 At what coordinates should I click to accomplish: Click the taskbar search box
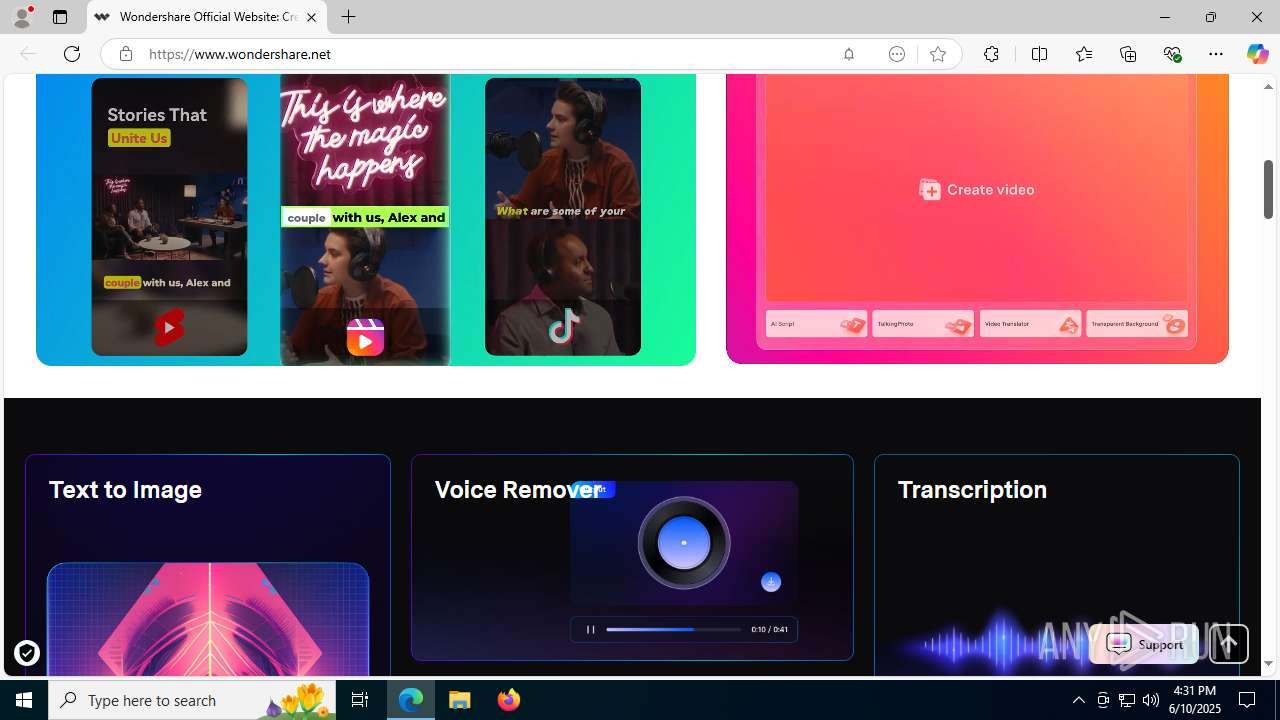click(x=192, y=700)
